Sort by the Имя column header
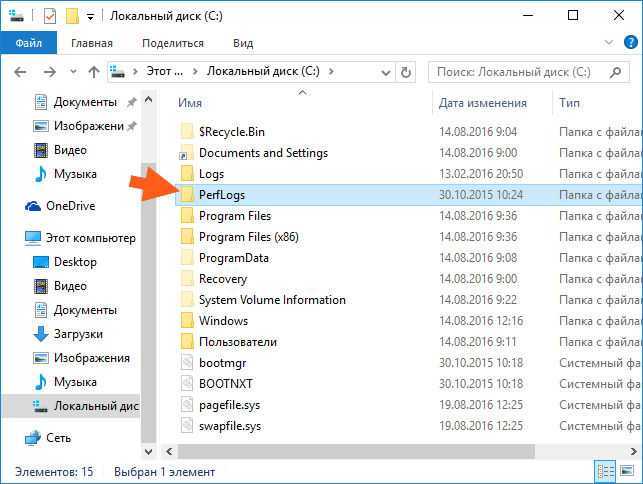643x484 pixels. click(190, 103)
